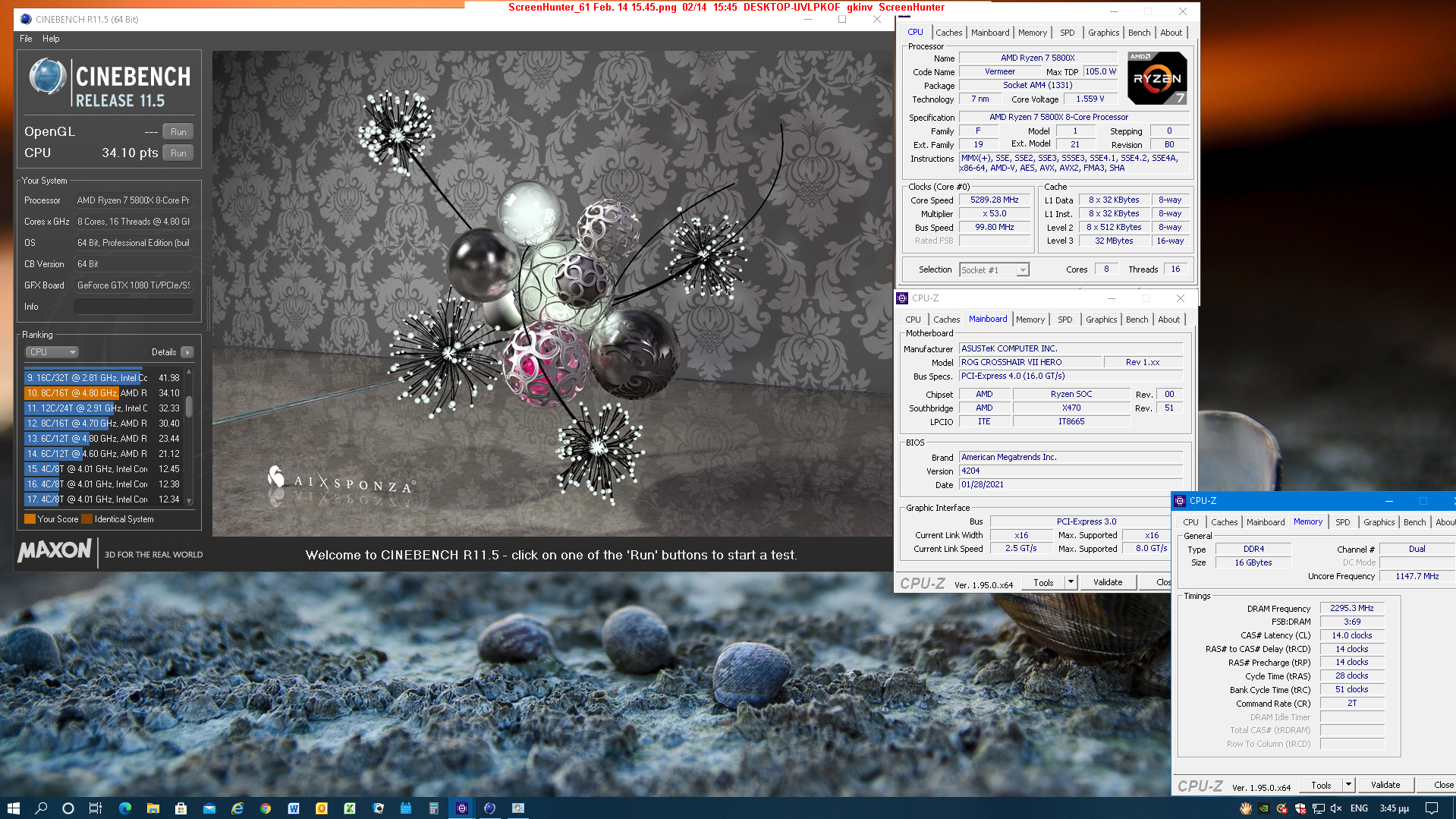The width and height of the screenshot is (1456, 819).
Task: Run the Cinebench OpenGL test
Action: coord(178,131)
